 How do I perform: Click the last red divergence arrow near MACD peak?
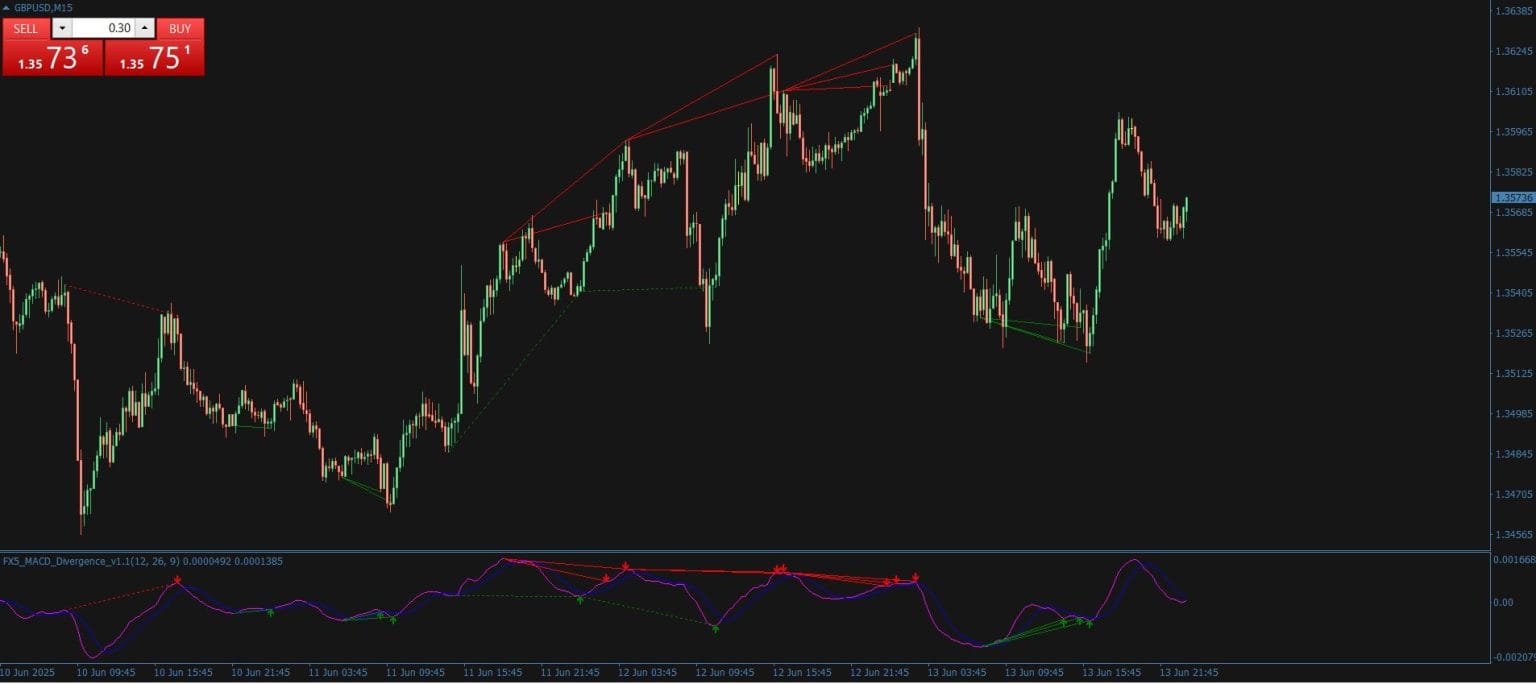coord(916,577)
